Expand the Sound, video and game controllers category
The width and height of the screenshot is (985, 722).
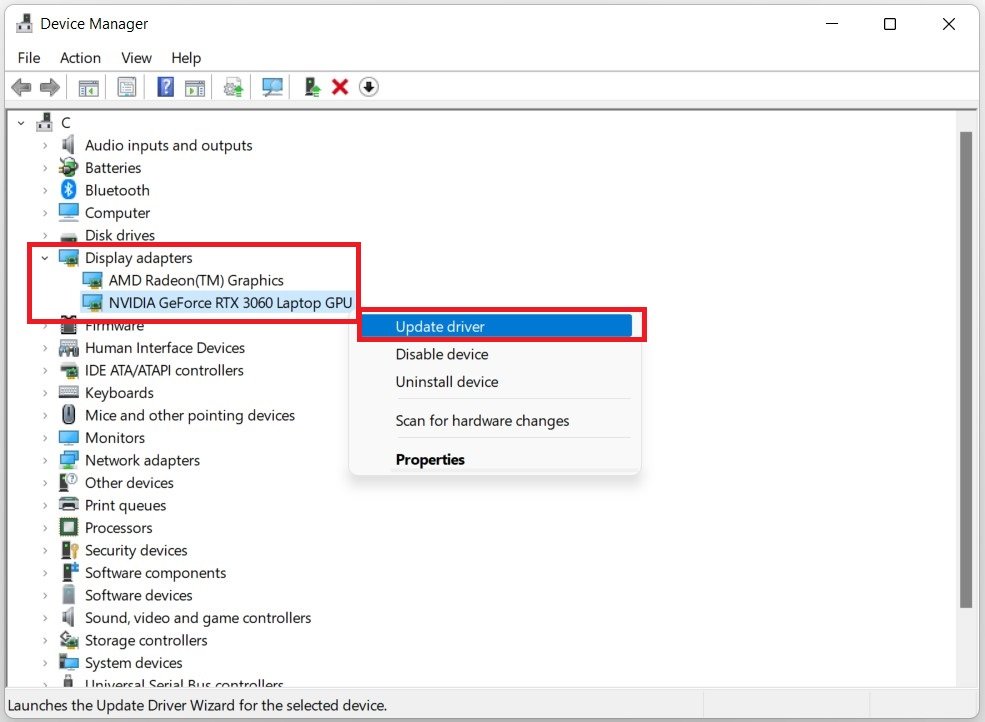[45, 618]
